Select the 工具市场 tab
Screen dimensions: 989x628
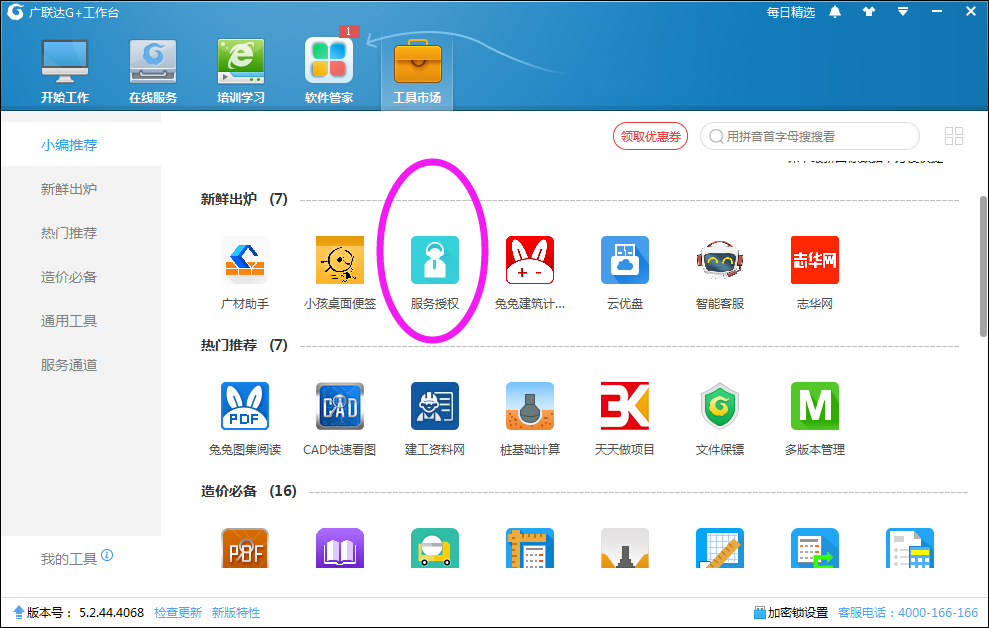(x=417, y=71)
